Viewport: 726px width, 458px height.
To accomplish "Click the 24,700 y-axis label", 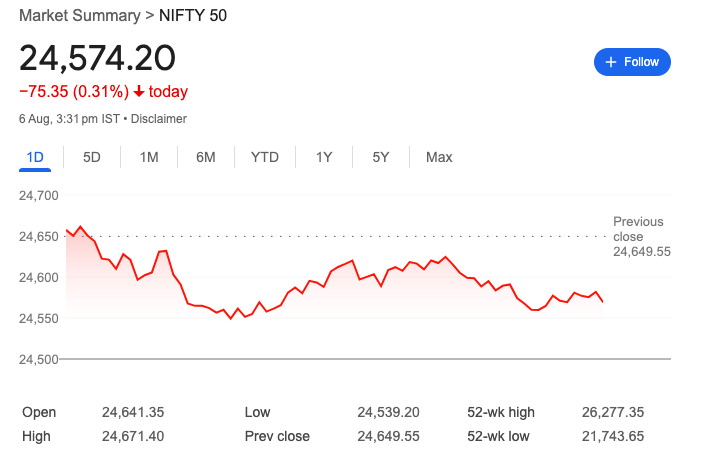I will 39,196.
